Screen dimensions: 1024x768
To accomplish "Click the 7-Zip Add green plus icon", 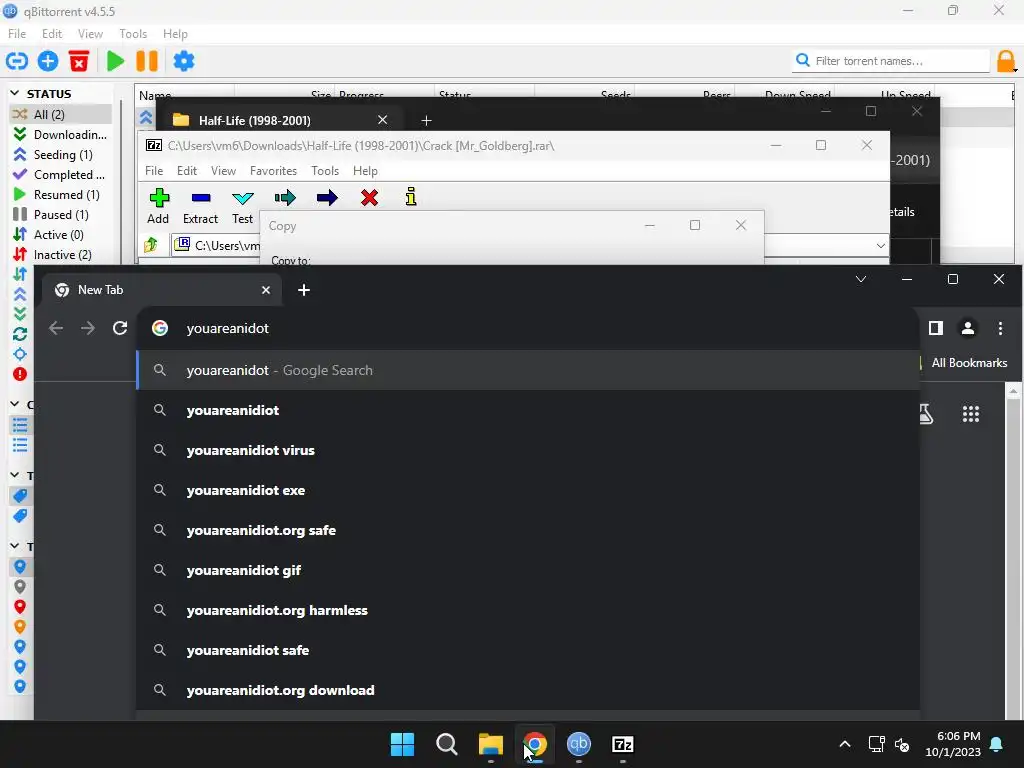I will coord(159,197).
